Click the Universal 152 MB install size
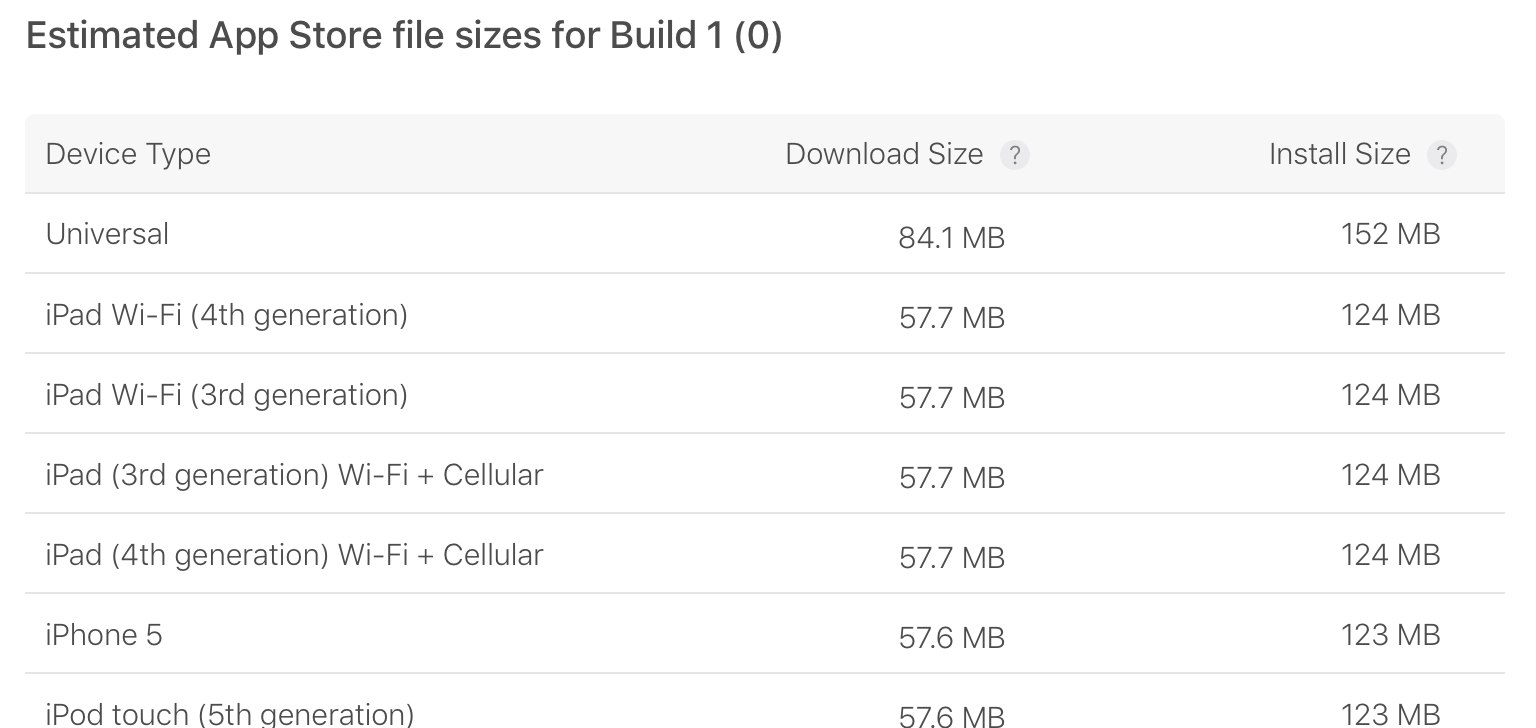The height and width of the screenshot is (728, 1536). point(1390,234)
